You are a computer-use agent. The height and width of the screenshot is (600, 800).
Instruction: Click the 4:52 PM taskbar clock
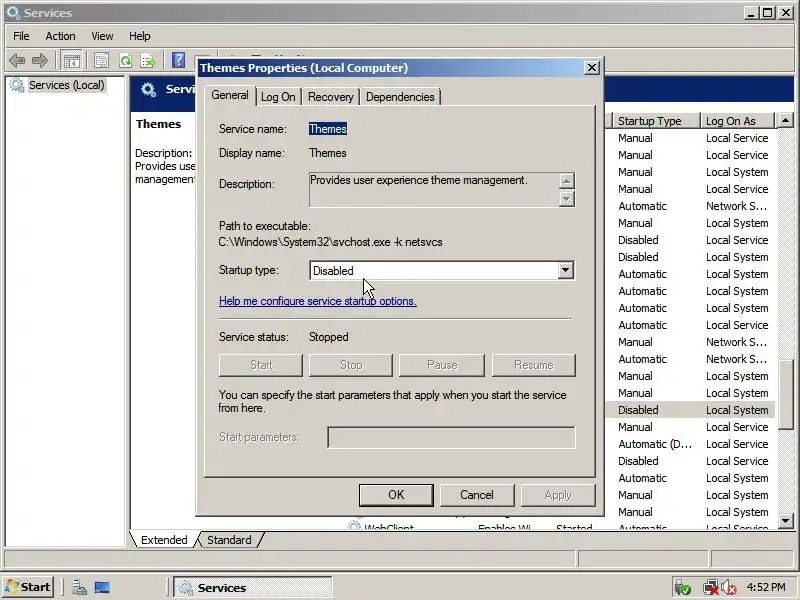tap(766, 587)
